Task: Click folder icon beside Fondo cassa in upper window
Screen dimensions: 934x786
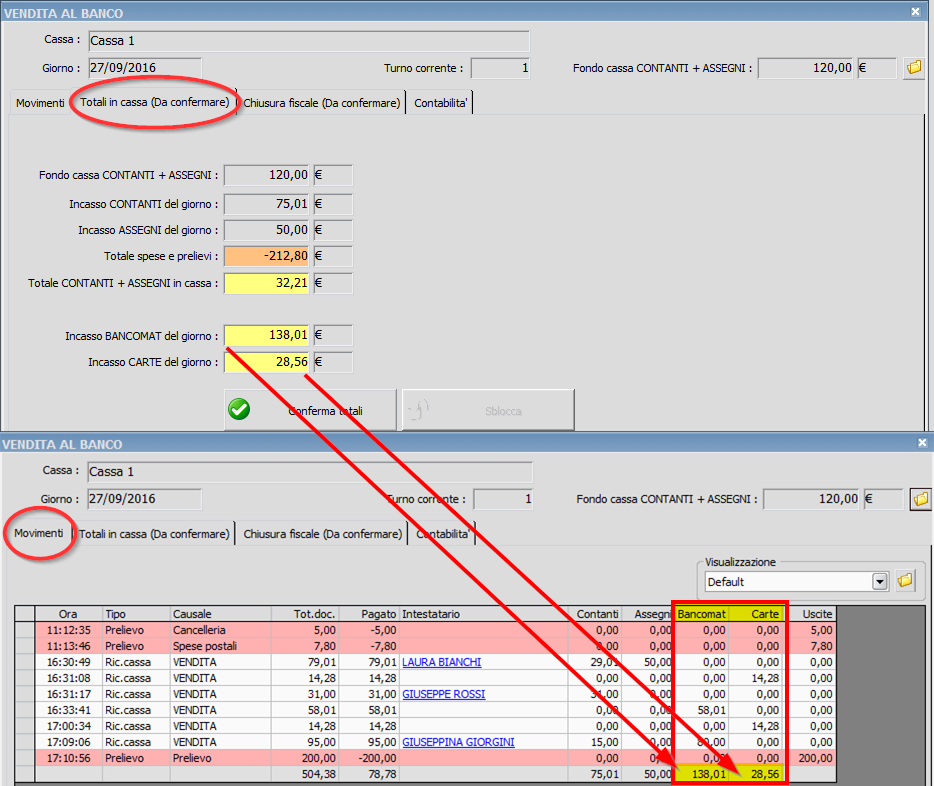Action: (914, 68)
